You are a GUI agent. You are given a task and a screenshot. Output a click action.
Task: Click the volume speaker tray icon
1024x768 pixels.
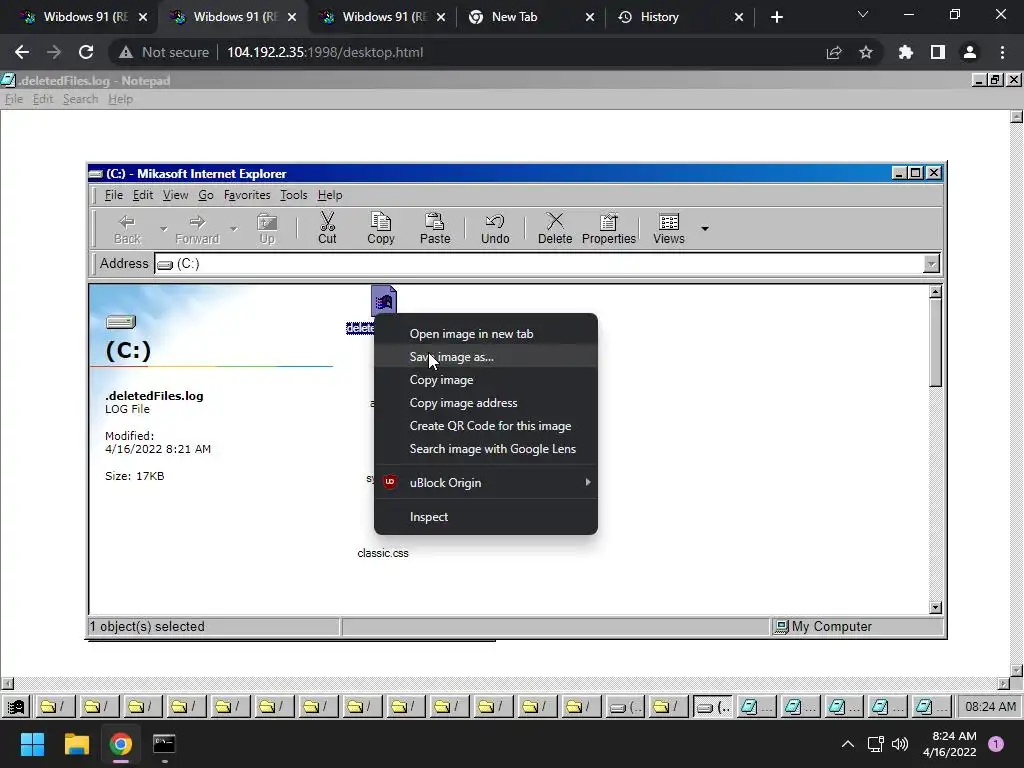tap(900, 744)
